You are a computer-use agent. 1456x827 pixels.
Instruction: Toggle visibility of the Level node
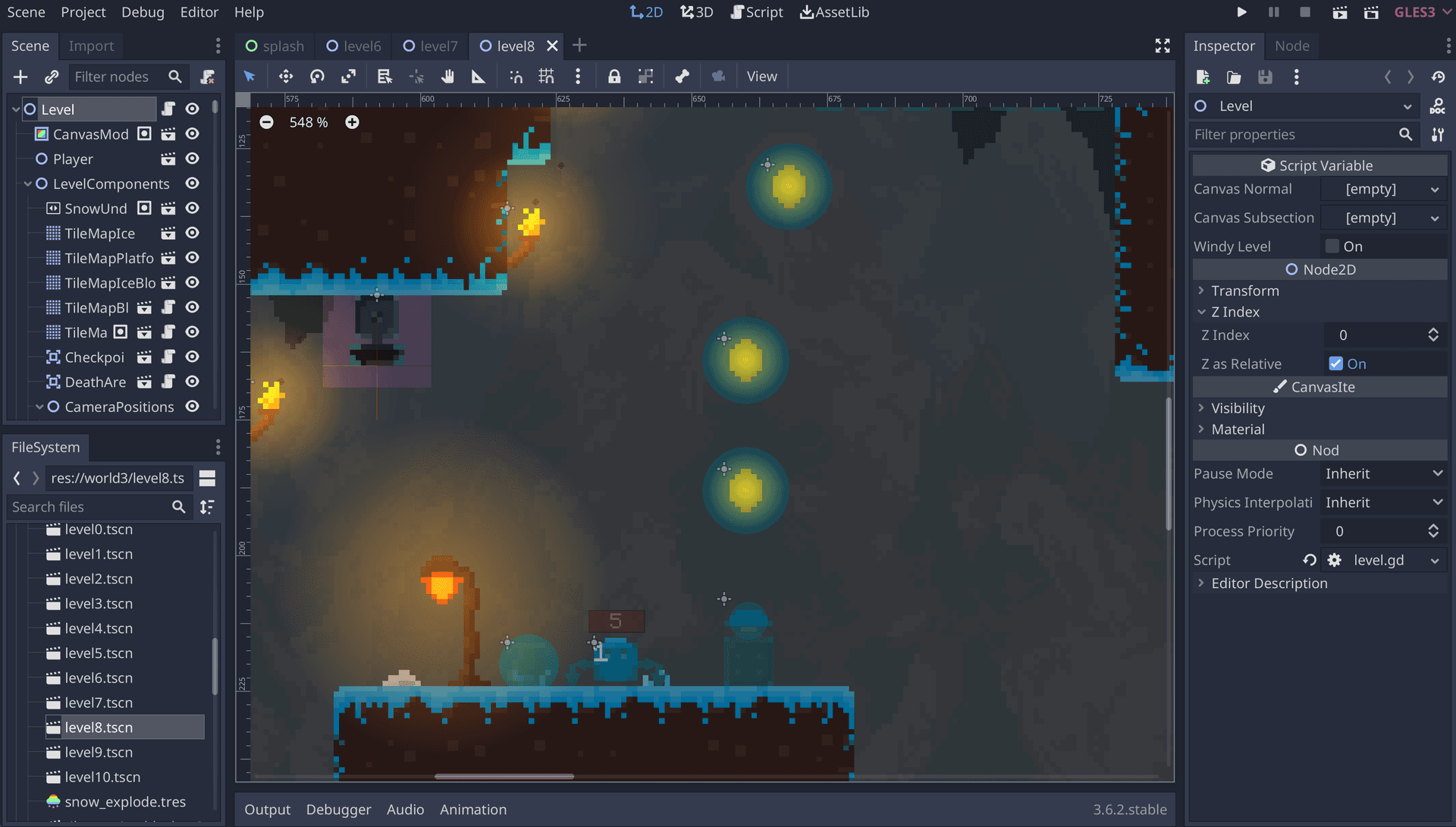tap(193, 109)
